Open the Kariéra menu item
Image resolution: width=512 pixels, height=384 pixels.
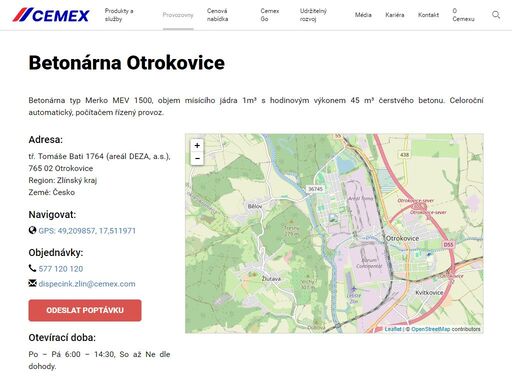click(395, 15)
